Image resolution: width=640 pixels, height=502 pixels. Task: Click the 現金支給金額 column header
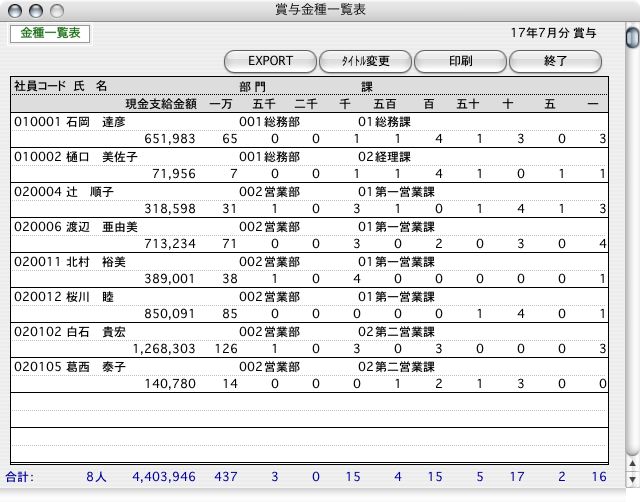coord(160,103)
